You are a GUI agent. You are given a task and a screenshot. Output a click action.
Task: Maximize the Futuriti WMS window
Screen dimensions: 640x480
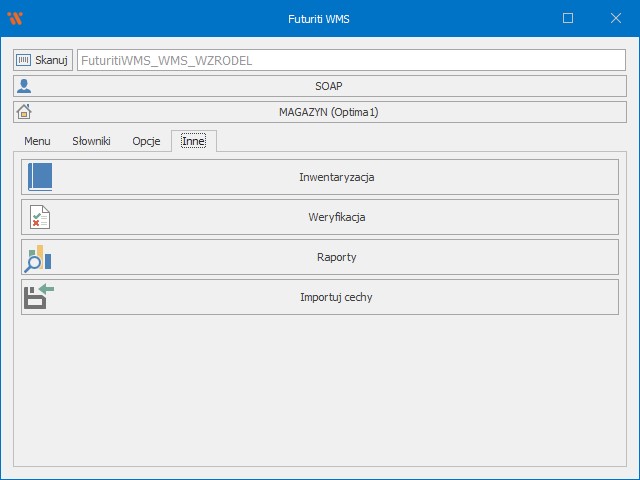tap(568, 18)
